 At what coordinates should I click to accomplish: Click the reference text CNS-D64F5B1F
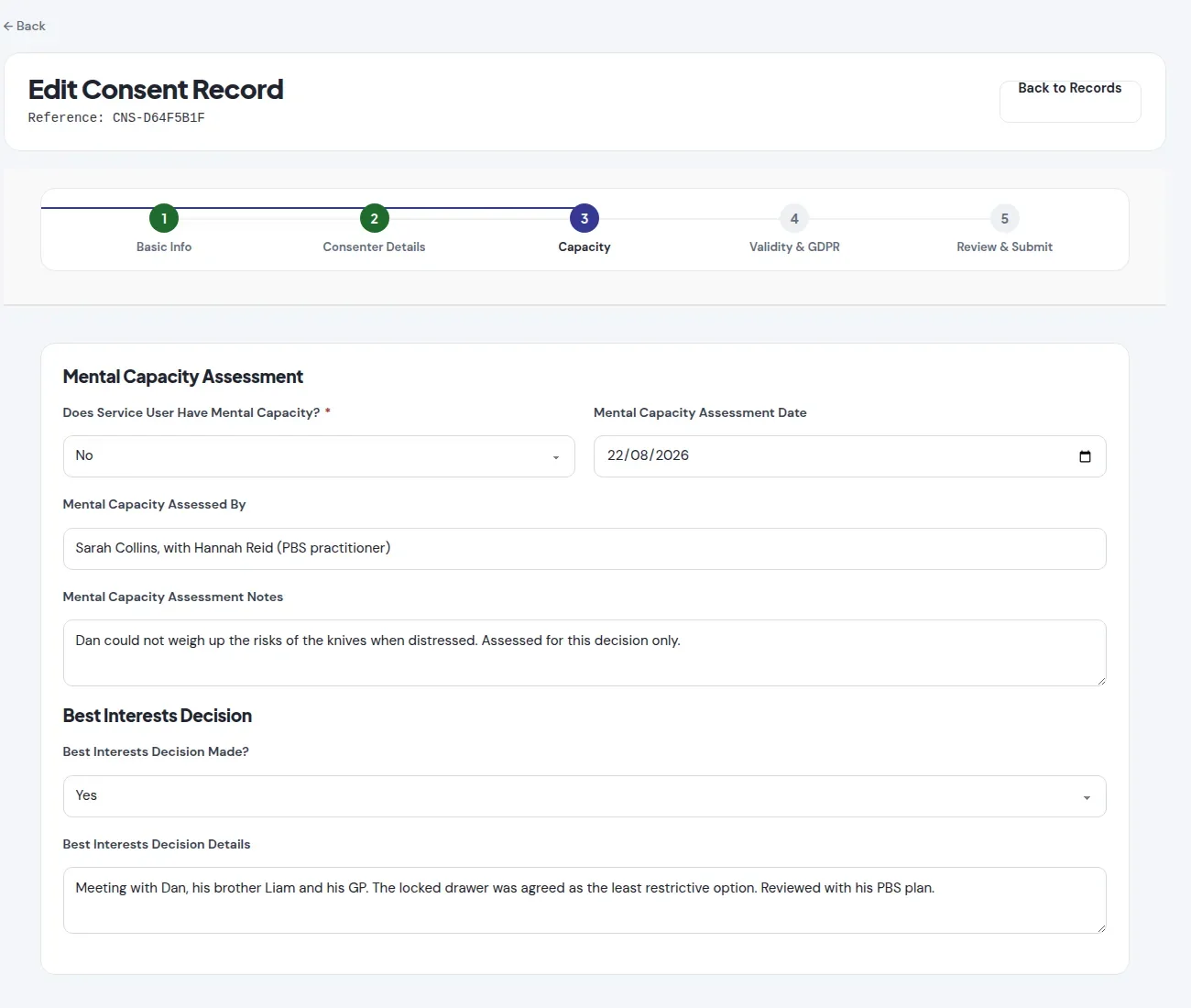point(158,117)
